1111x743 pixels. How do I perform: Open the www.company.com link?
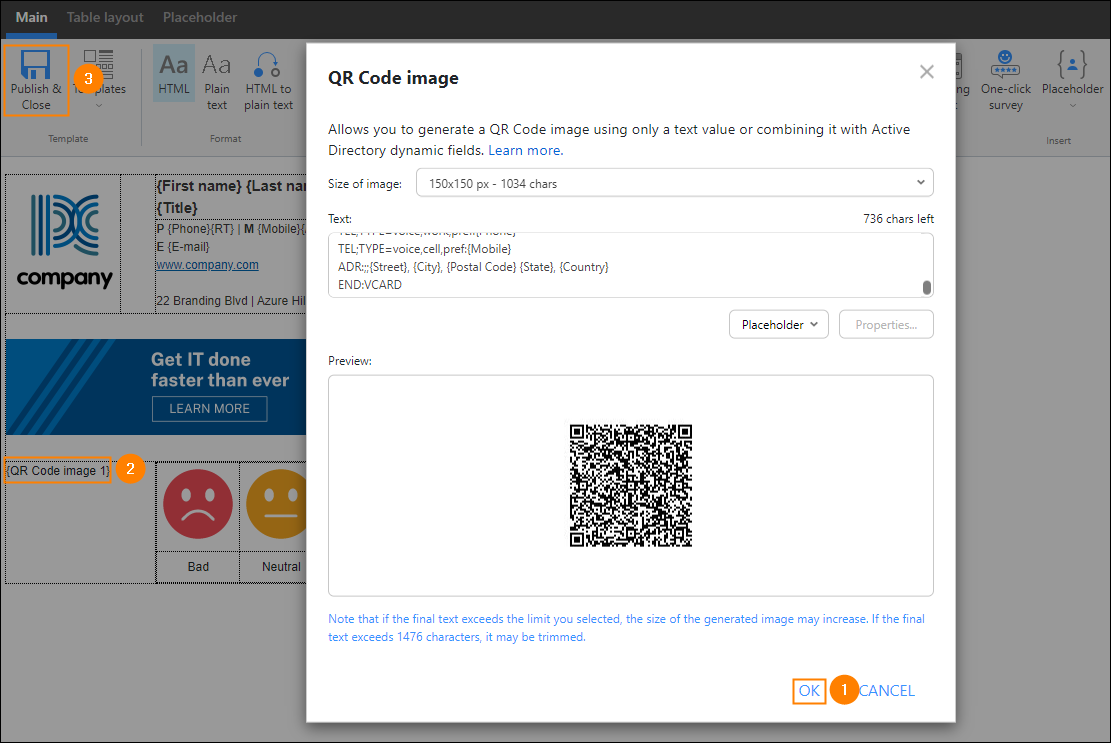point(207,265)
